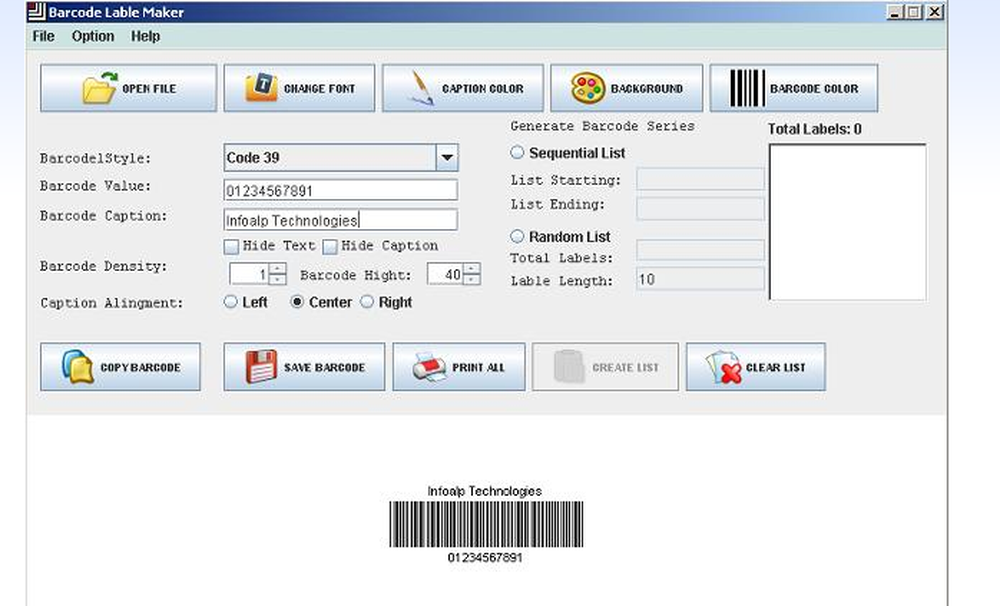Select Left caption alignment
The image size is (1000, 606).
[x=231, y=302]
